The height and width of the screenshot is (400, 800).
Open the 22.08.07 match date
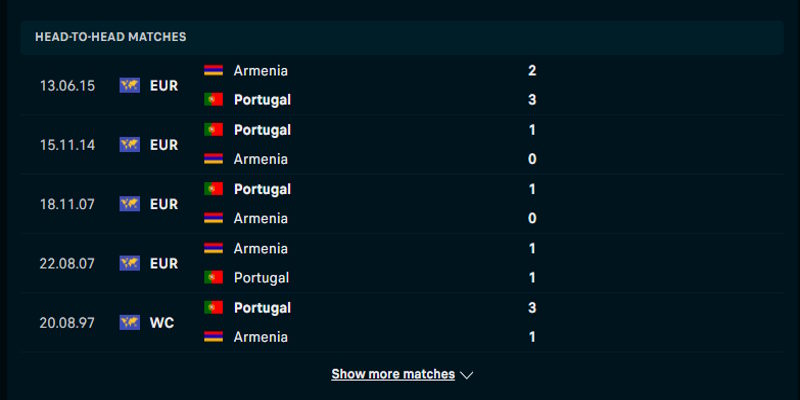(68, 264)
